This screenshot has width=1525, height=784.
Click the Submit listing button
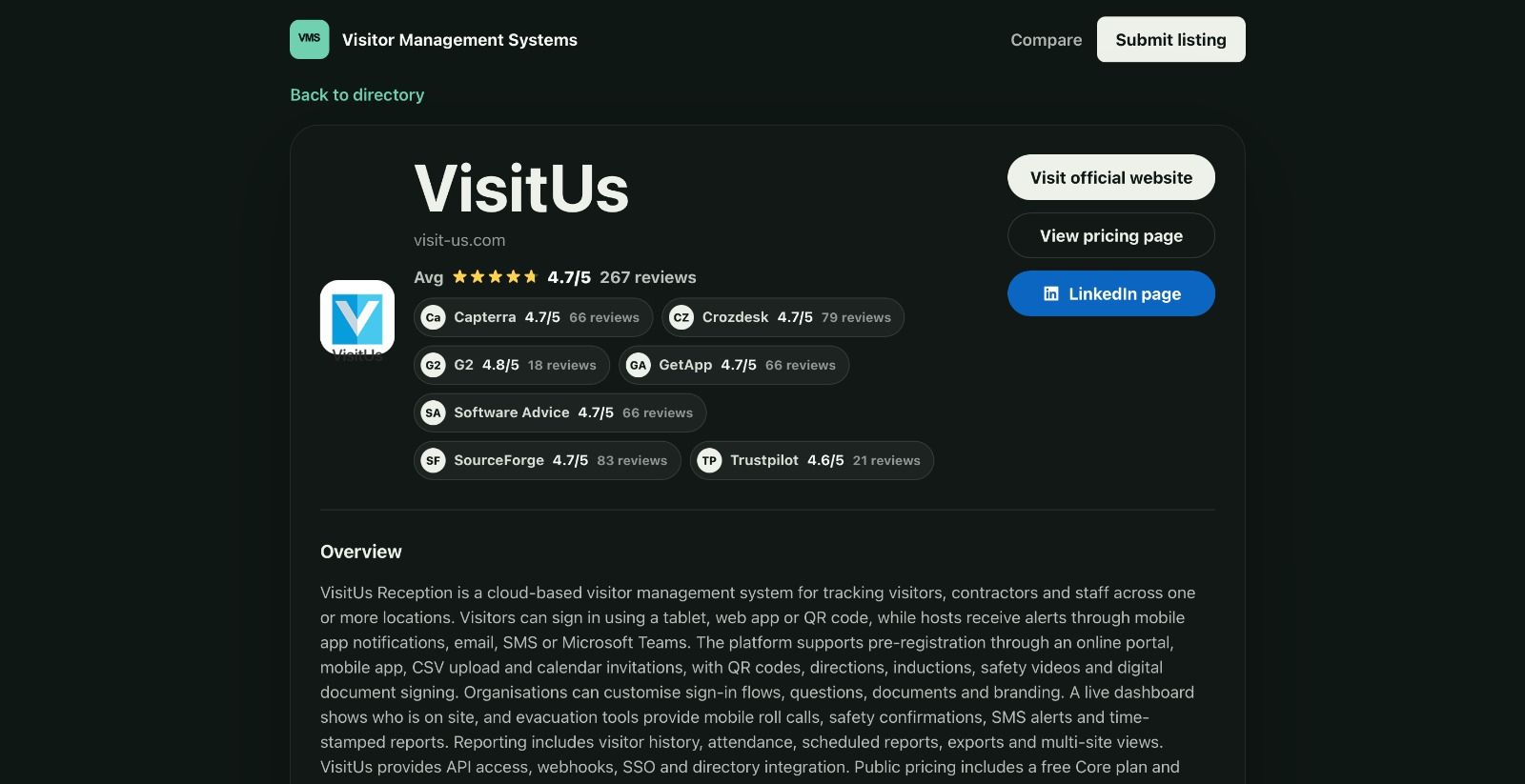1170,39
